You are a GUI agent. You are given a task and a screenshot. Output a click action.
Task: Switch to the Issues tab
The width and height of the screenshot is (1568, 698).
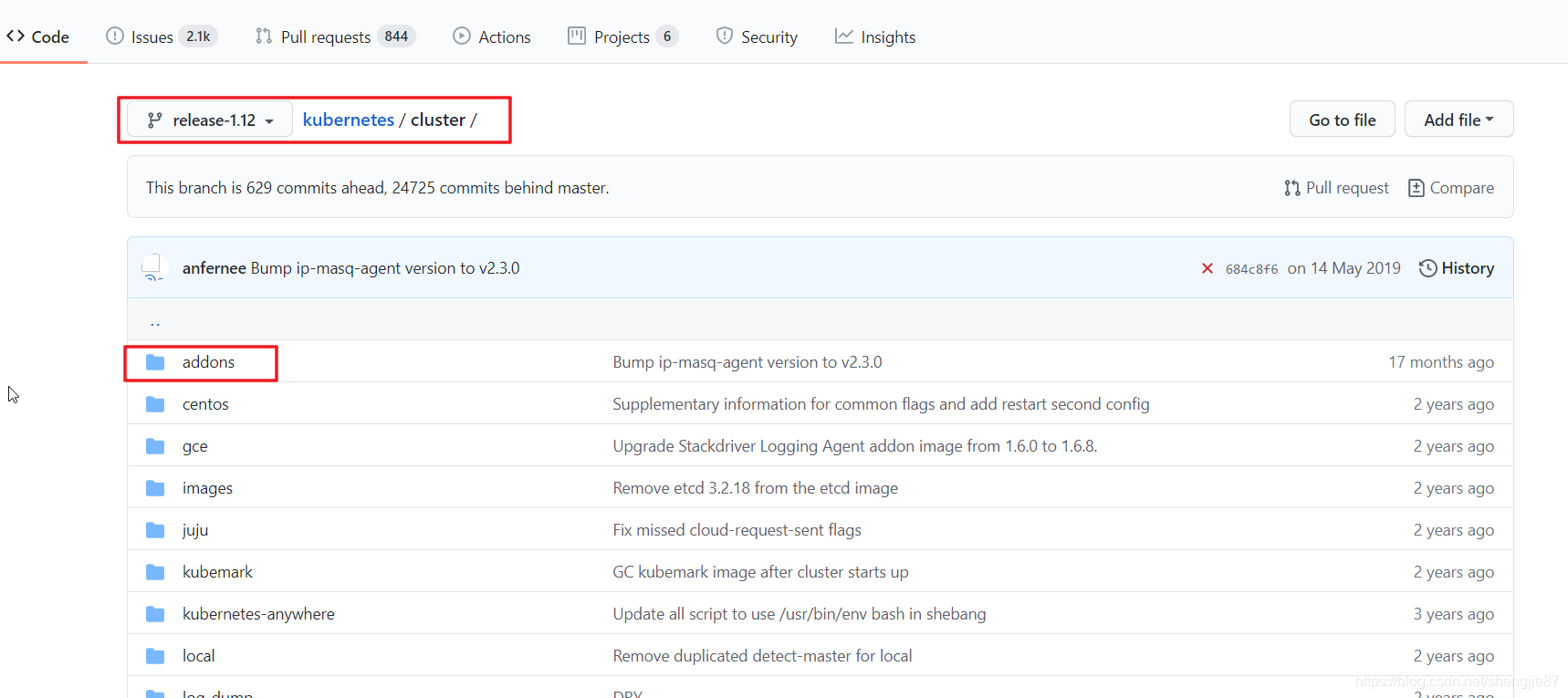161,36
